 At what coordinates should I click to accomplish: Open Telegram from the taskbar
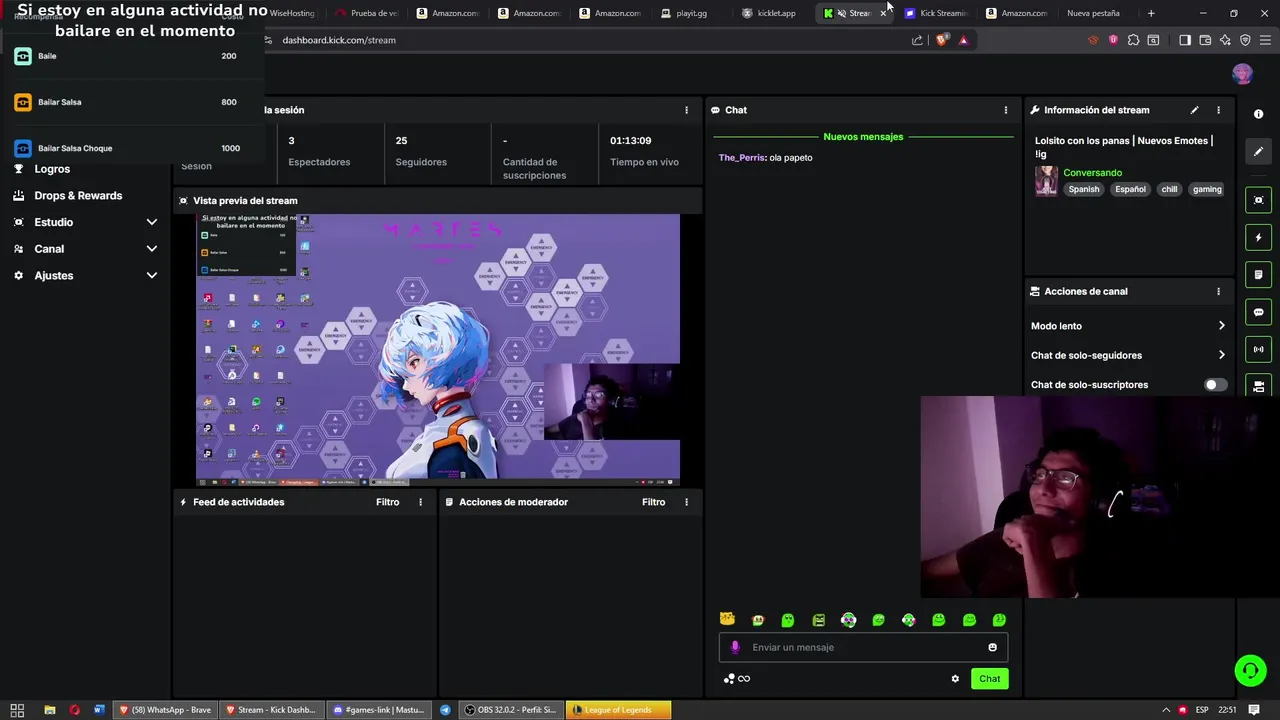click(x=445, y=710)
